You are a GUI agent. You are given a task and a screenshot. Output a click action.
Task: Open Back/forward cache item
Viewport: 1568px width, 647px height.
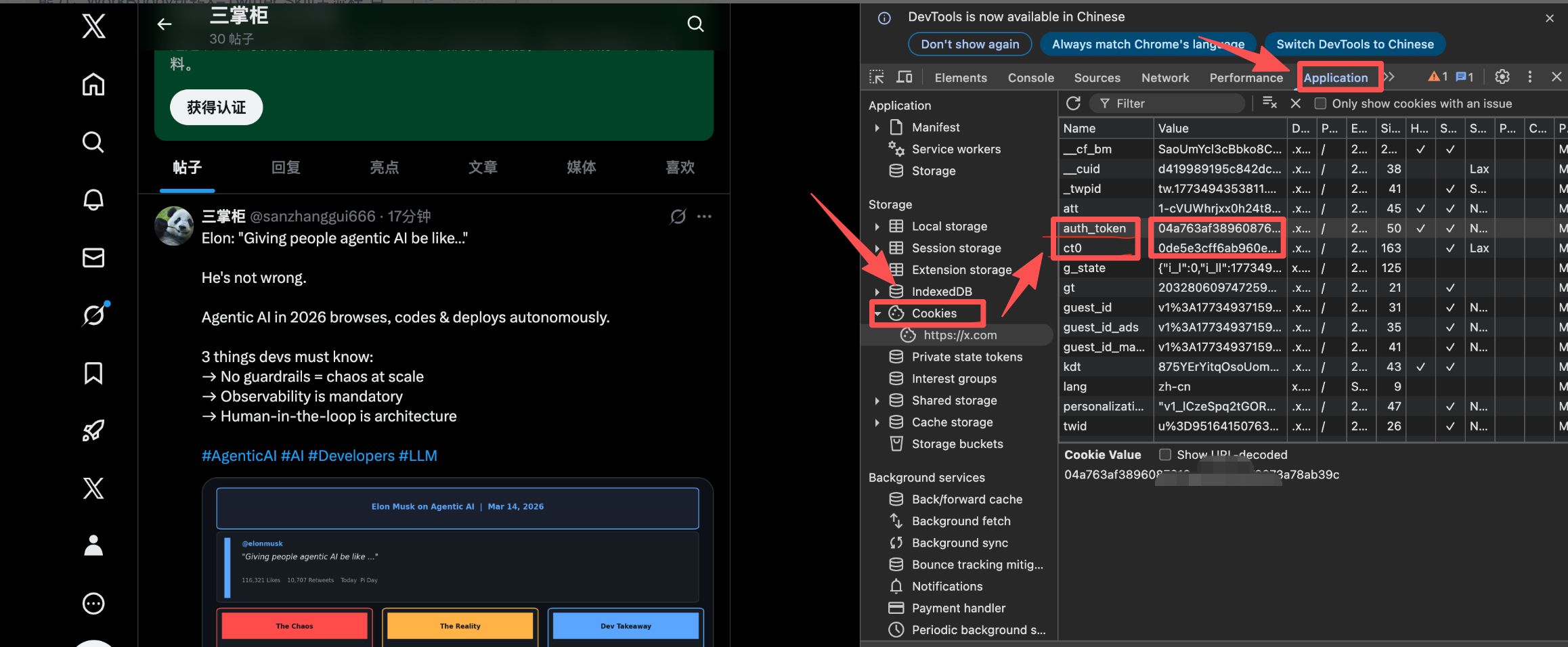pyautogui.click(x=967, y=499)
